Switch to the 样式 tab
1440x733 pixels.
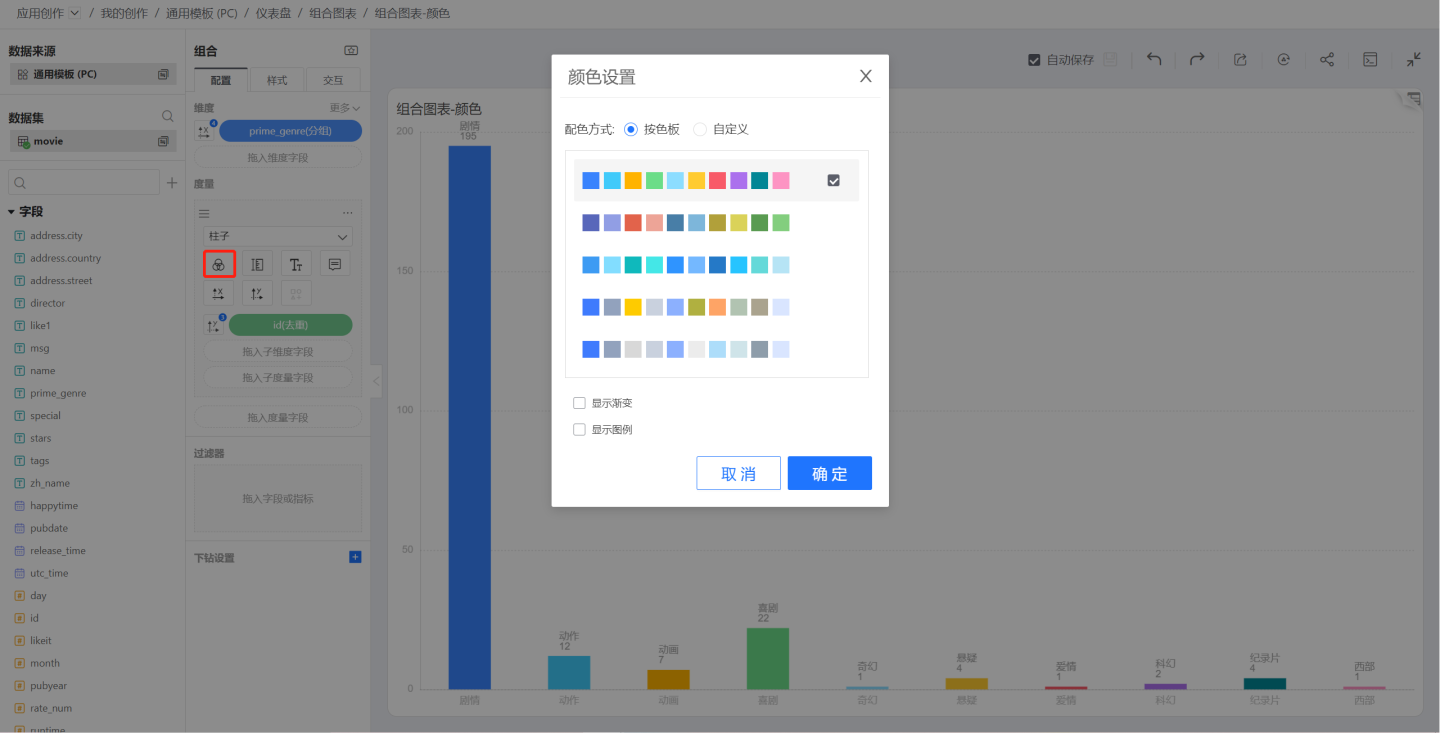coord(277,81)
